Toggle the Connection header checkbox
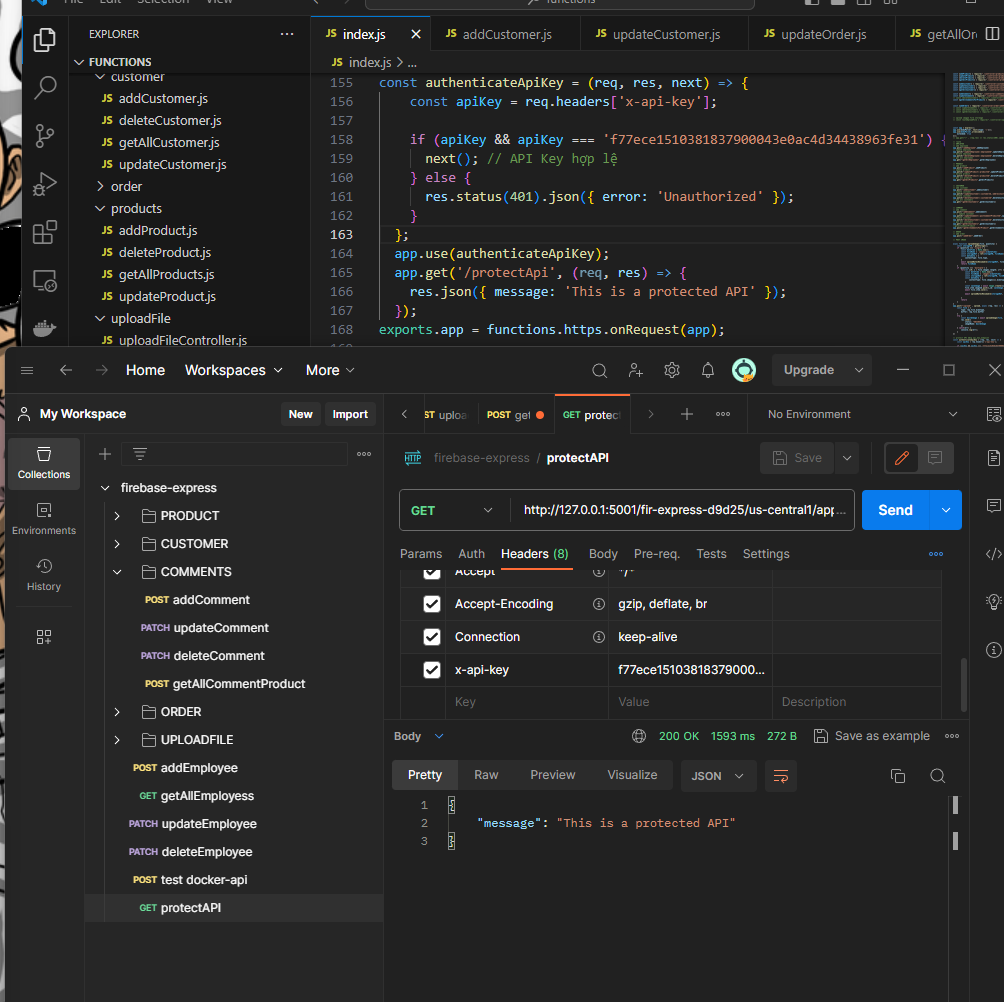The image size is (1004, 1002). [x=432, y=637]
